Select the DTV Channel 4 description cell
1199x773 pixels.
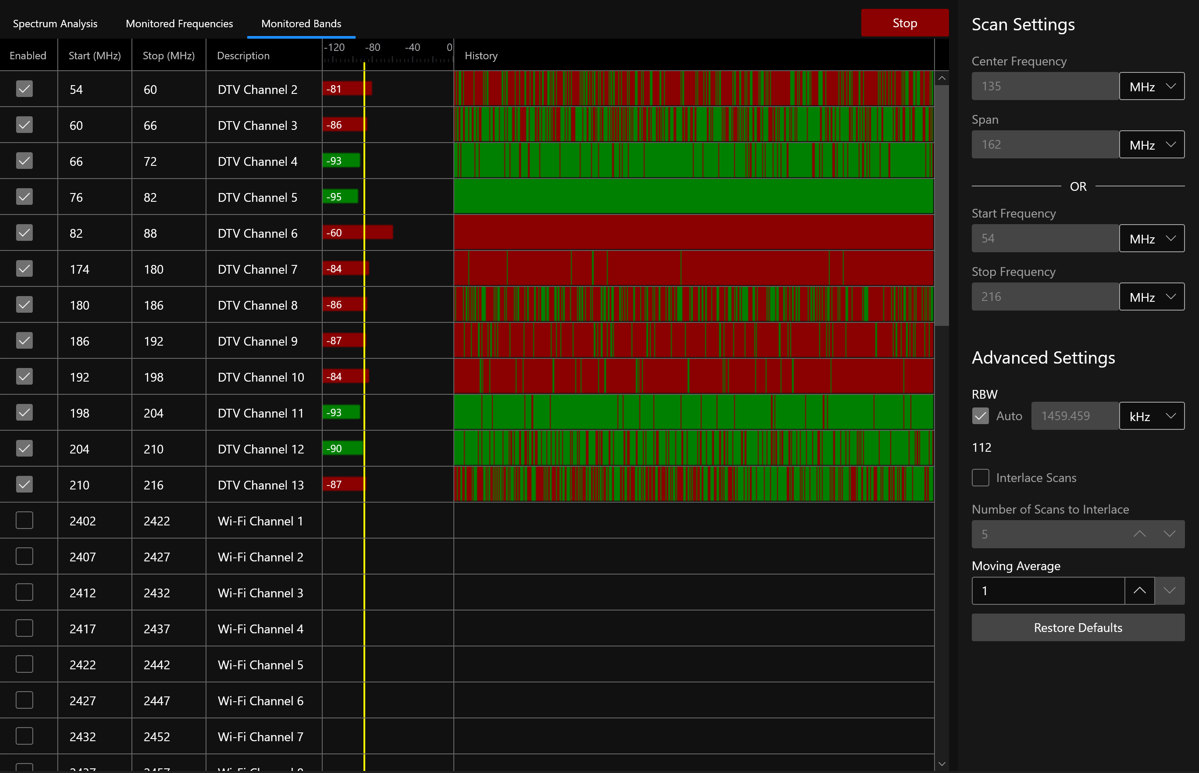[x=264, y=161]
